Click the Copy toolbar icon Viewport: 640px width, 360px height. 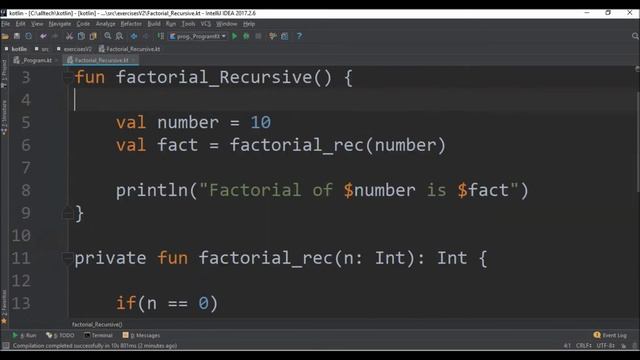(x=81, y=36)
